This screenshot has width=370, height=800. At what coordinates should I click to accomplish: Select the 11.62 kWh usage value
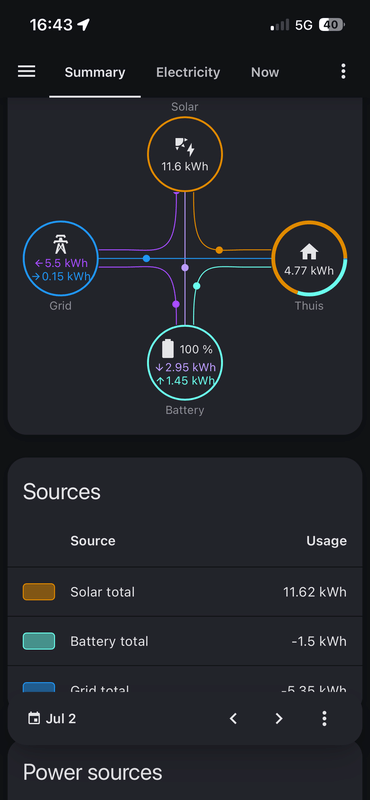coord(315,592)
